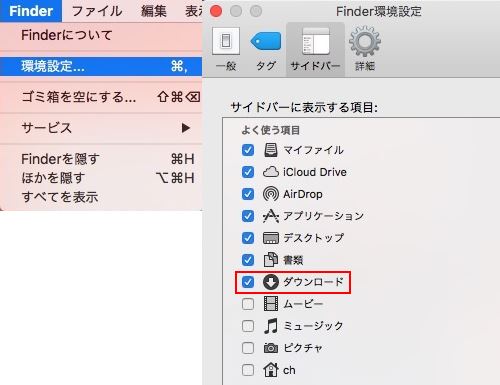
Task: Choose ゴミ箱を空にする... menu item
Action: pyautogui.click(x=101, y=97)
